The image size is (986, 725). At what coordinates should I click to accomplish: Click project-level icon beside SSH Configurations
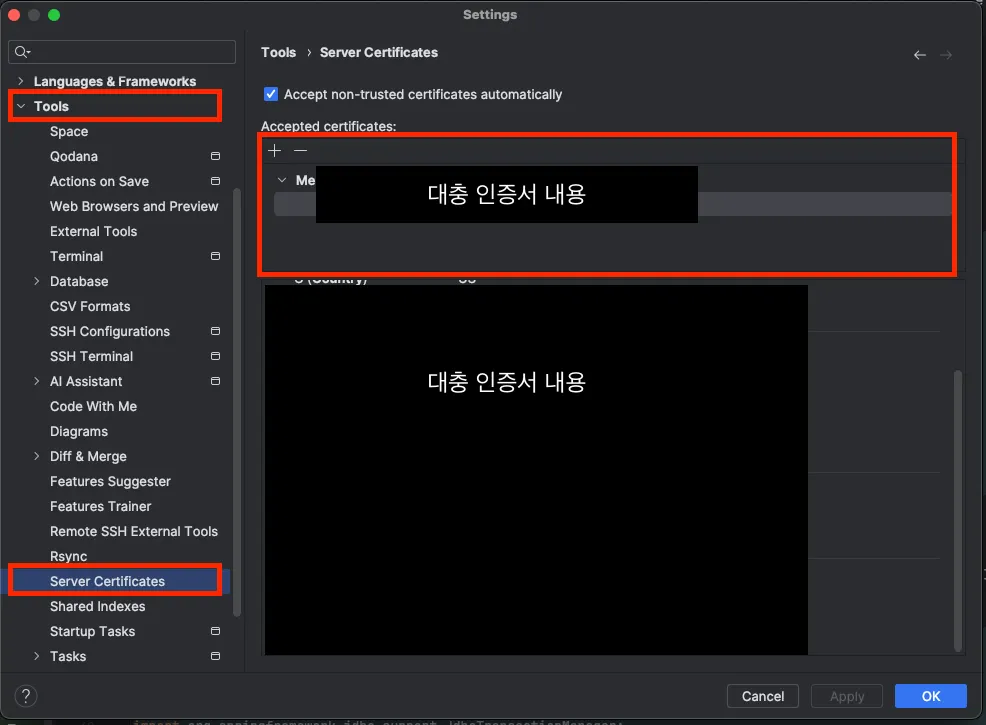pyautogui.click(x=215, y=331)
